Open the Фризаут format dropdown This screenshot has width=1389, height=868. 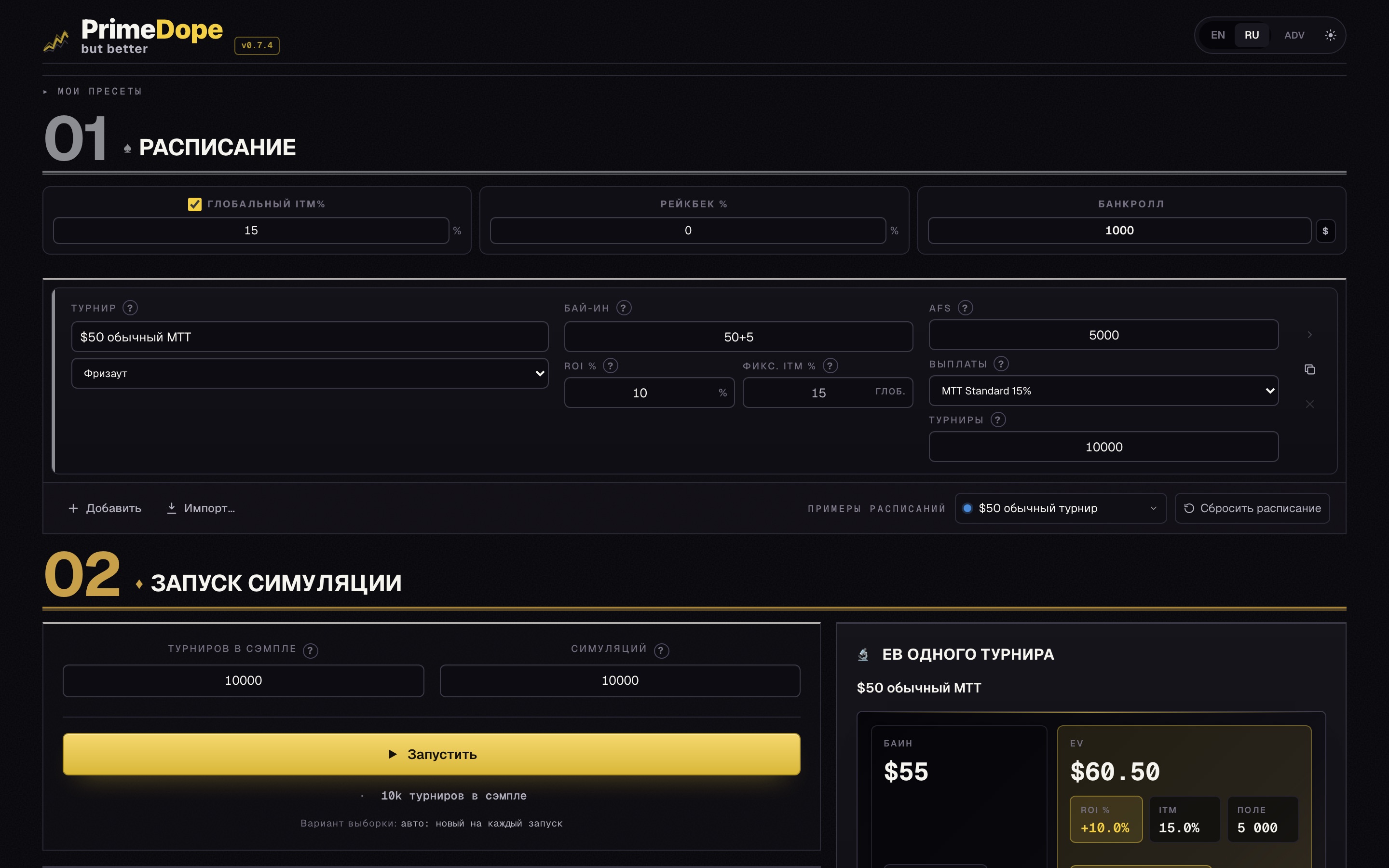click(x=309, y=373)
